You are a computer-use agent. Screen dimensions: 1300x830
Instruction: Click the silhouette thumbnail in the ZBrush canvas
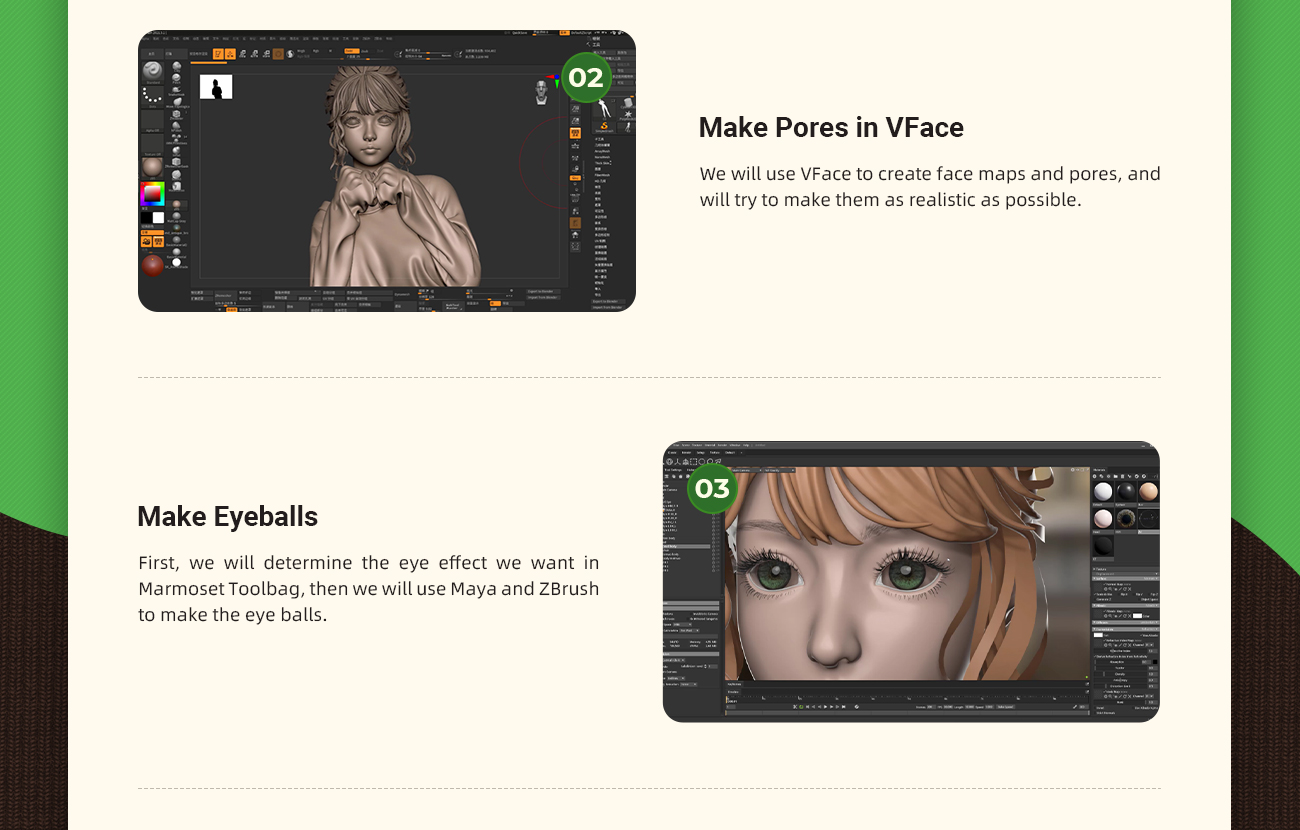[x=216, y=87]
